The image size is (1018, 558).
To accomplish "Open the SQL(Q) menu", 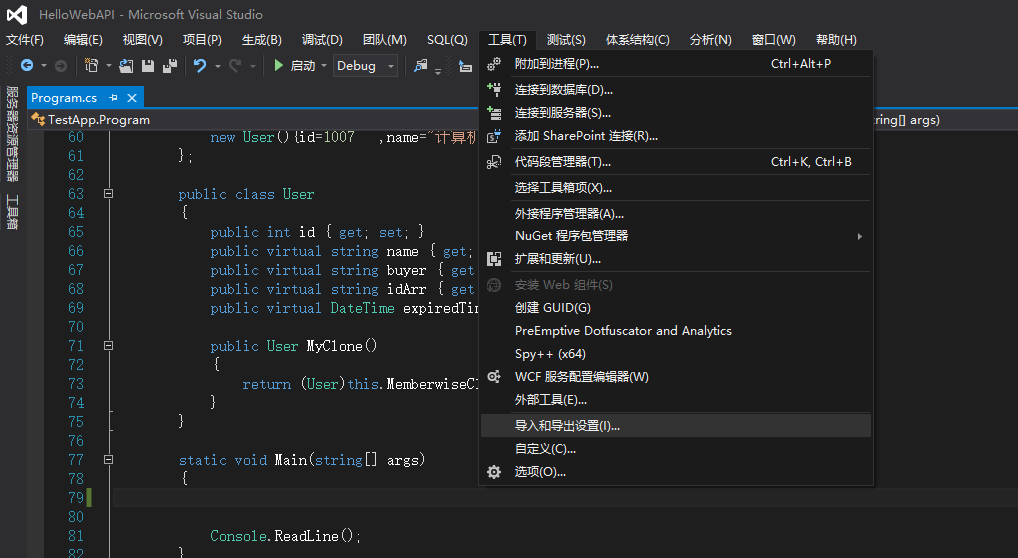I will 447,40.
